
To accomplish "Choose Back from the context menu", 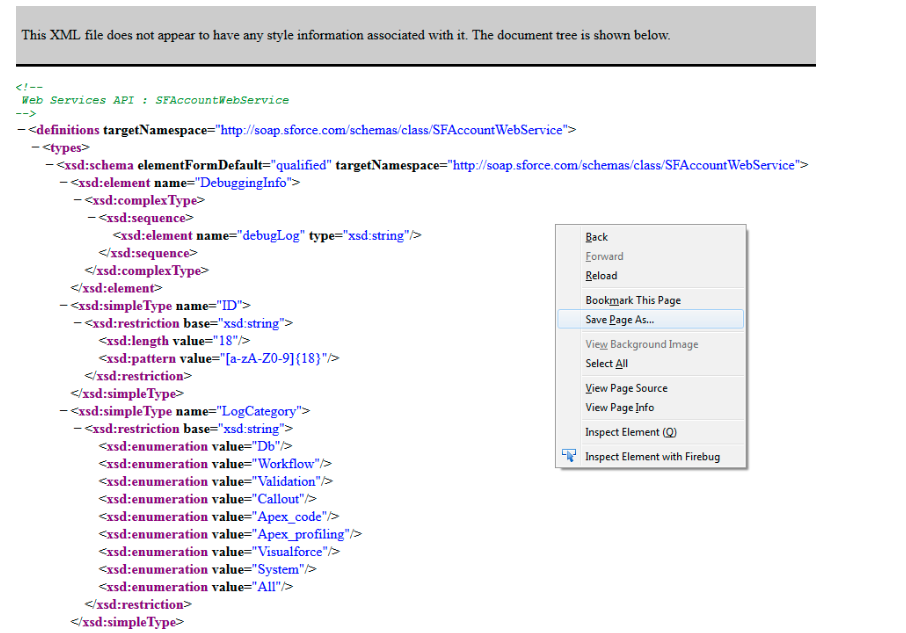I will tap(596, 237).
